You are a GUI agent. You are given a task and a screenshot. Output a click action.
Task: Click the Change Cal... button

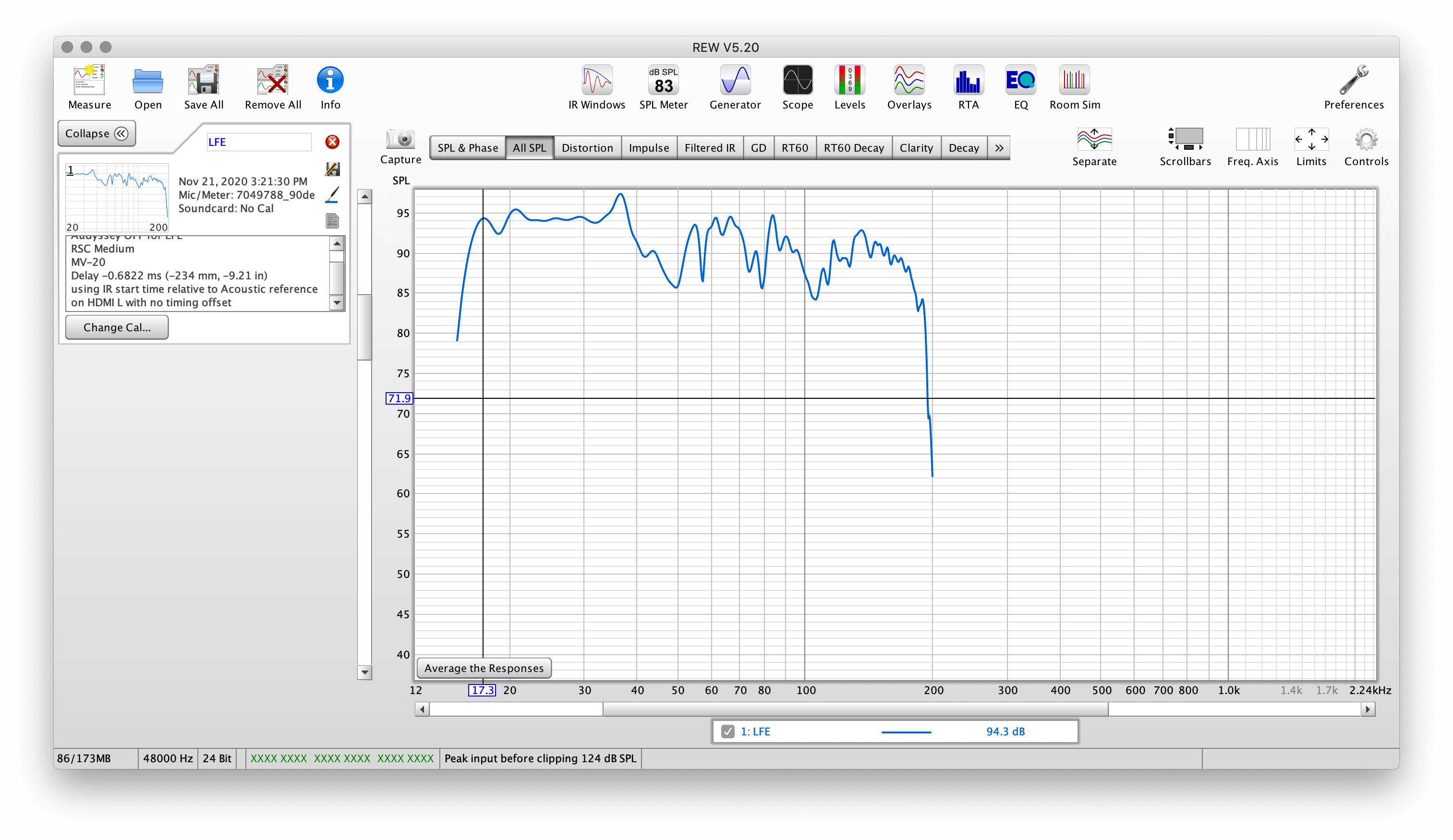tap(117, 327)
